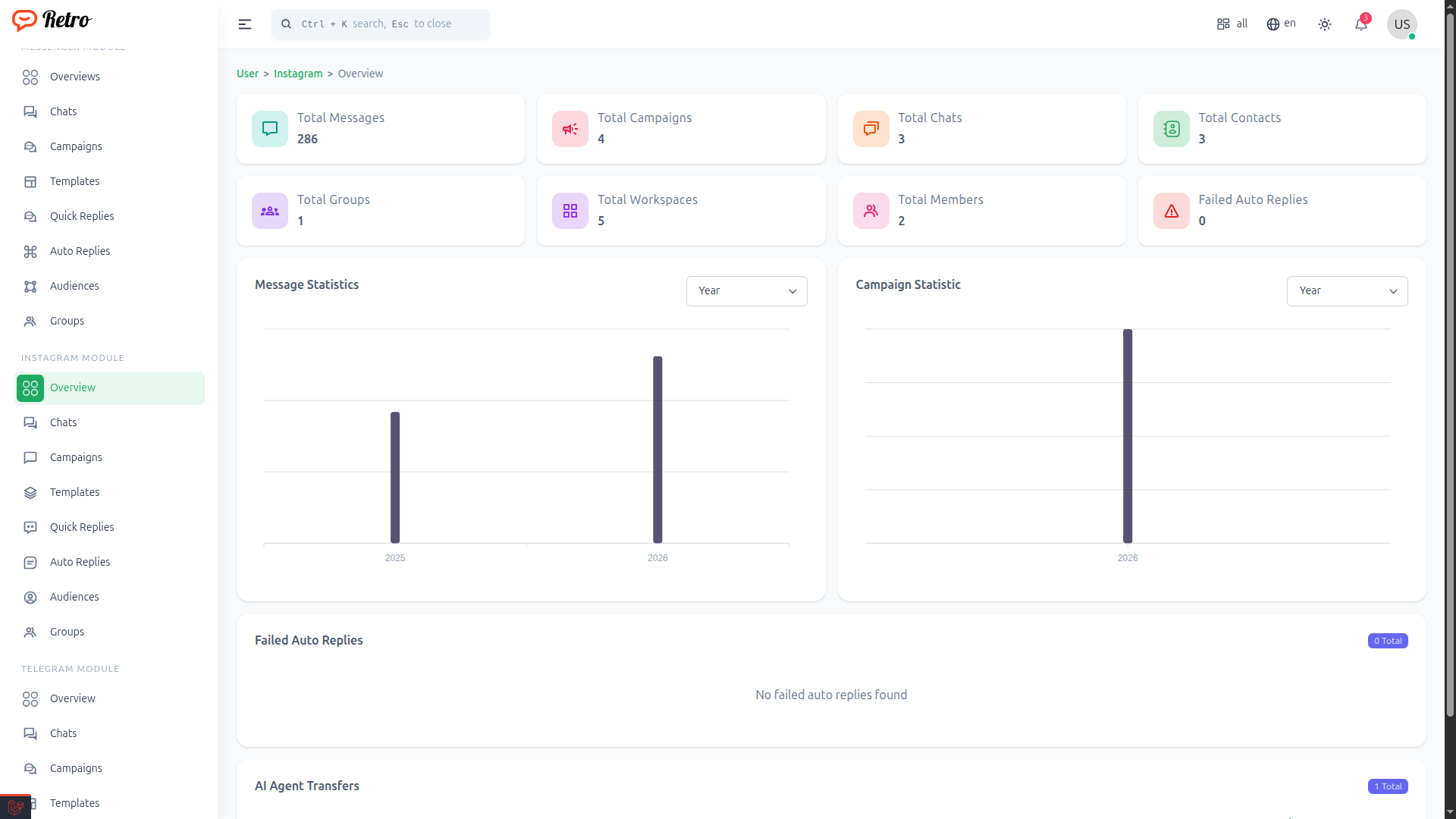
Task: Click the Total Messages chat bubble icon
Action: click(269, 129)
